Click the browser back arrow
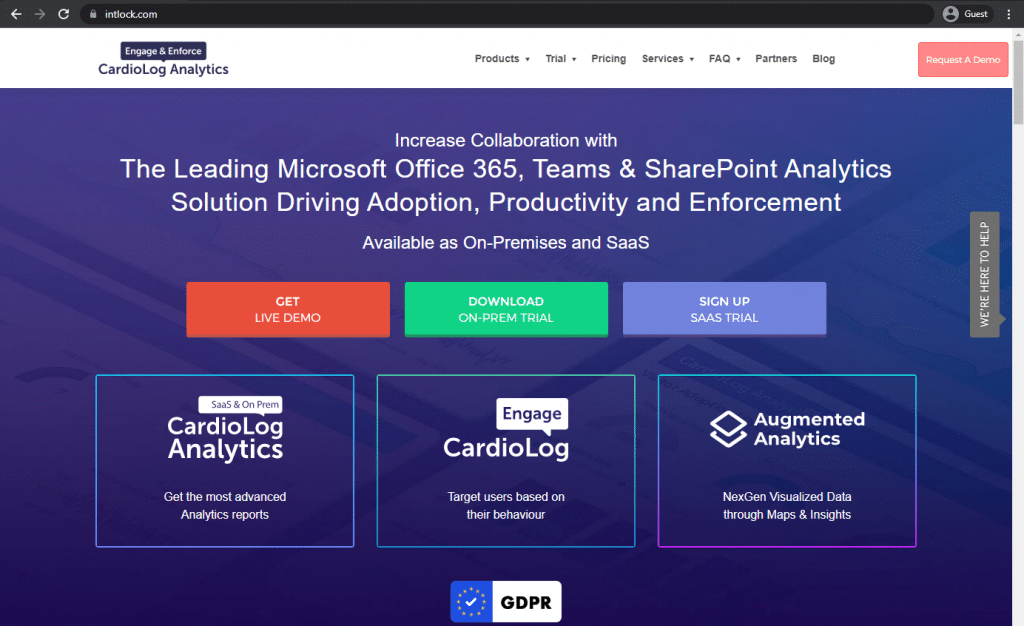The image size is (1024, 626). tap(14, 14)
